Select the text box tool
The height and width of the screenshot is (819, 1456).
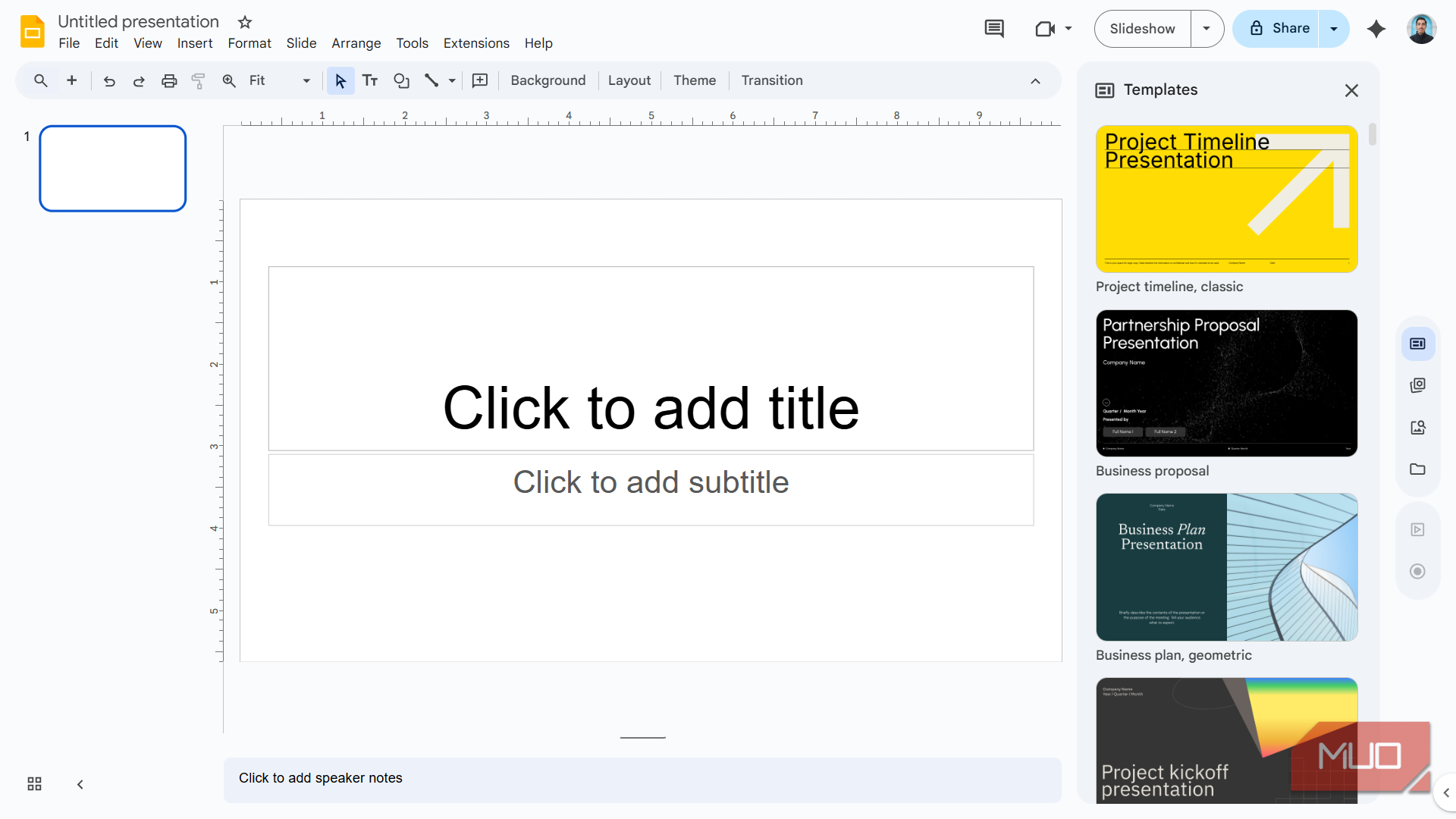[x=370, y=80]
